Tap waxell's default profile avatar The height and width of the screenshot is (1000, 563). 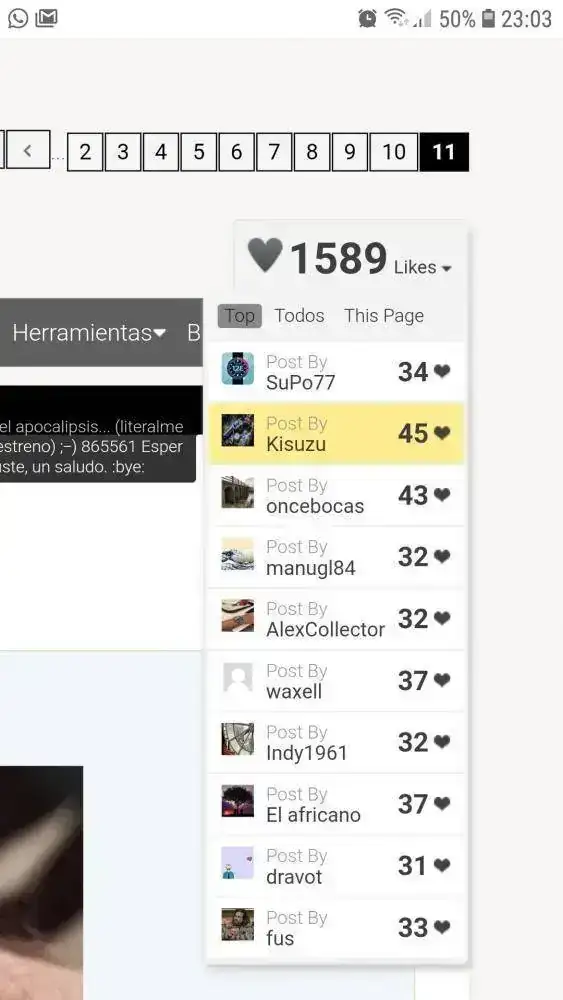tap(238, 677)
